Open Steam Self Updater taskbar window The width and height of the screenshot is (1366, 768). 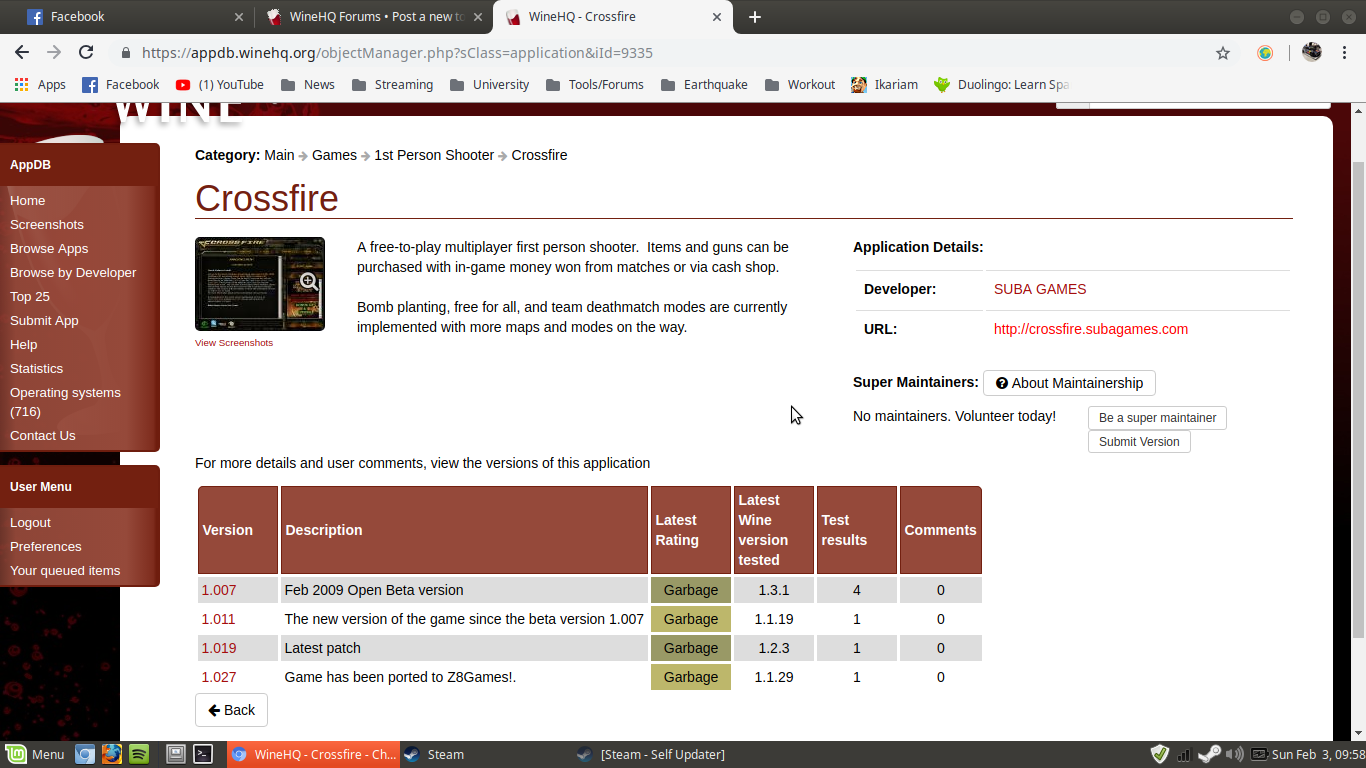660,755
